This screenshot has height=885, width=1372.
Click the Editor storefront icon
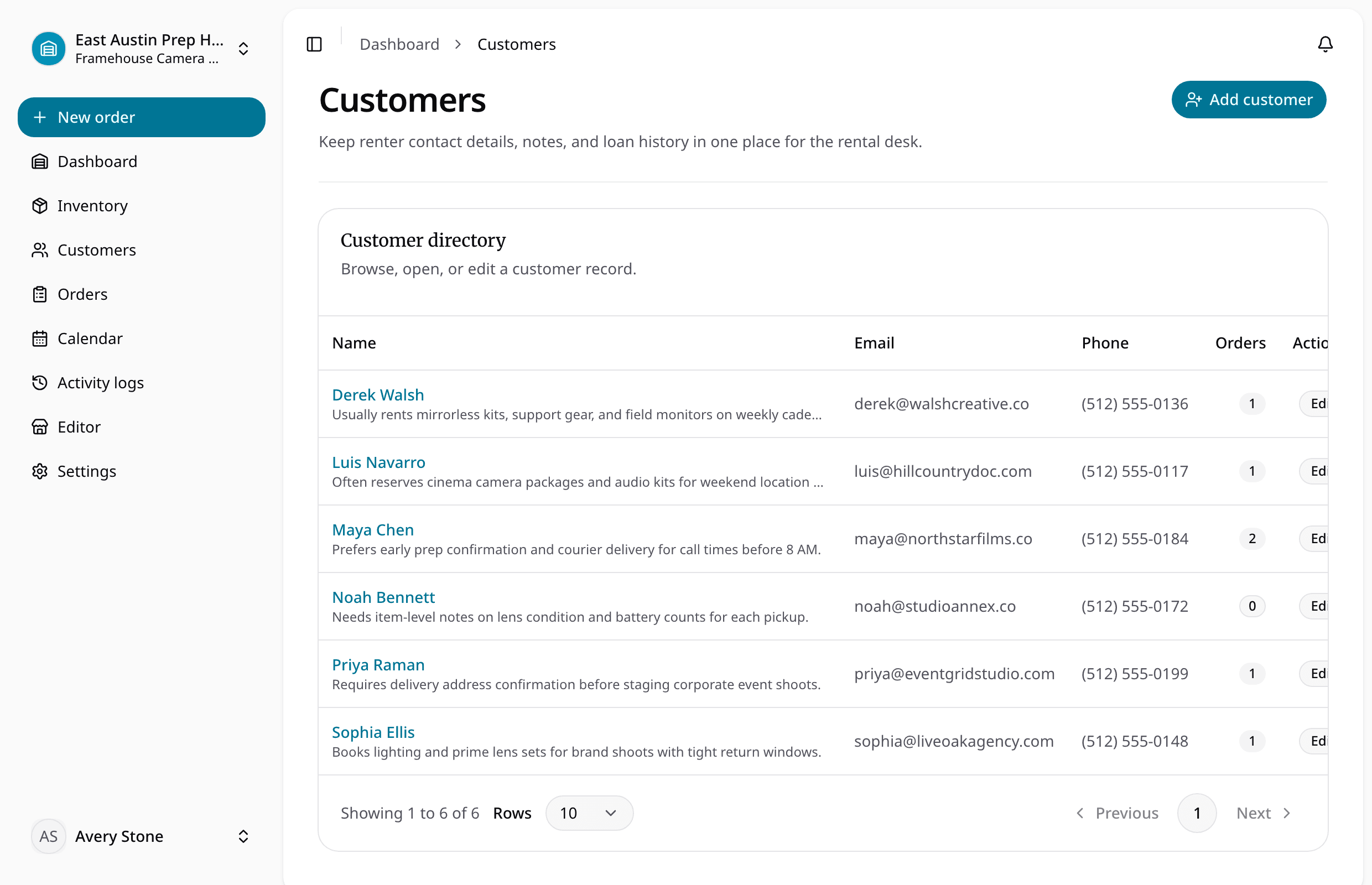[x=40, y=427]
